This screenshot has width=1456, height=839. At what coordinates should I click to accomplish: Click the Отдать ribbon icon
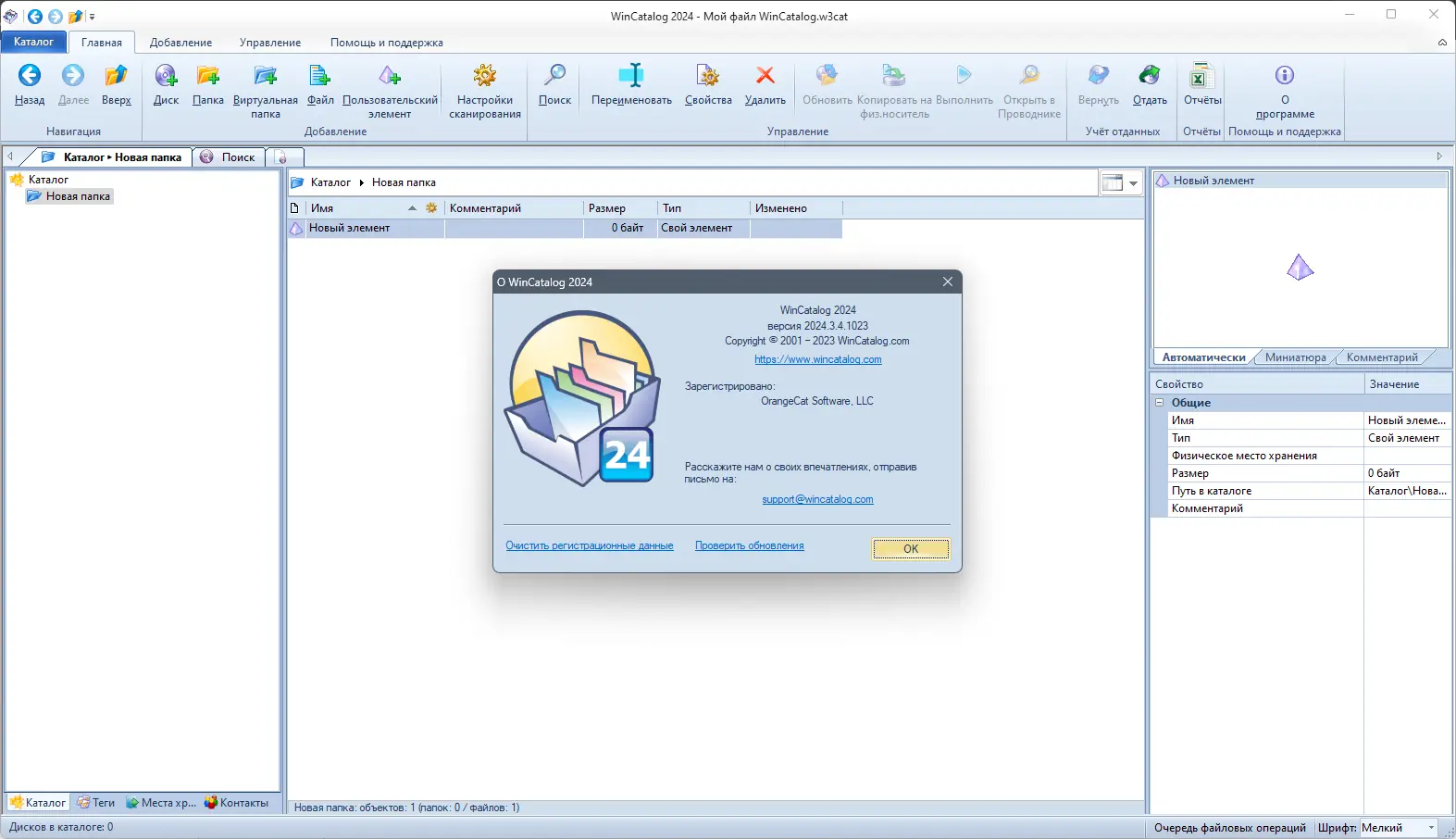coord(1150,76)
